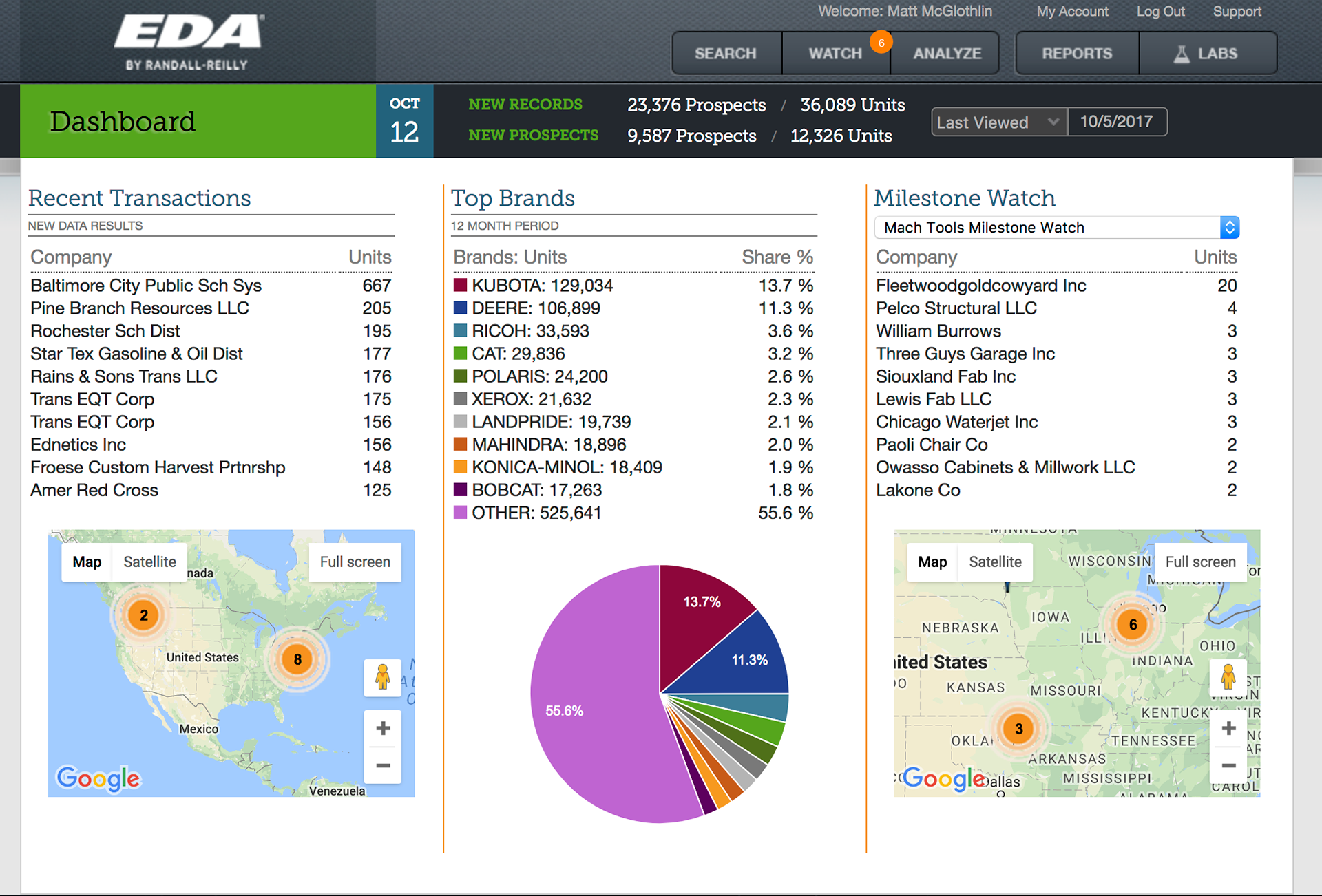Switch Milestone map to Satellite view

click(x=995, y=562)
